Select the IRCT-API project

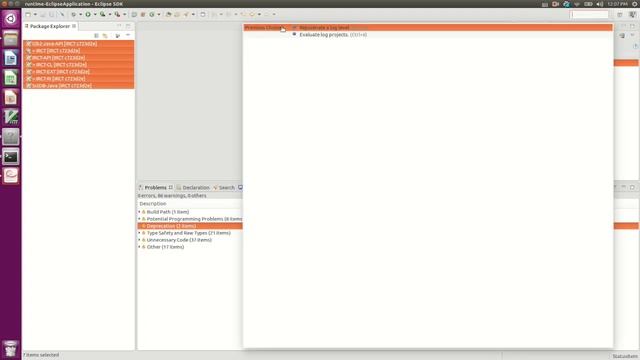(79, 58)
